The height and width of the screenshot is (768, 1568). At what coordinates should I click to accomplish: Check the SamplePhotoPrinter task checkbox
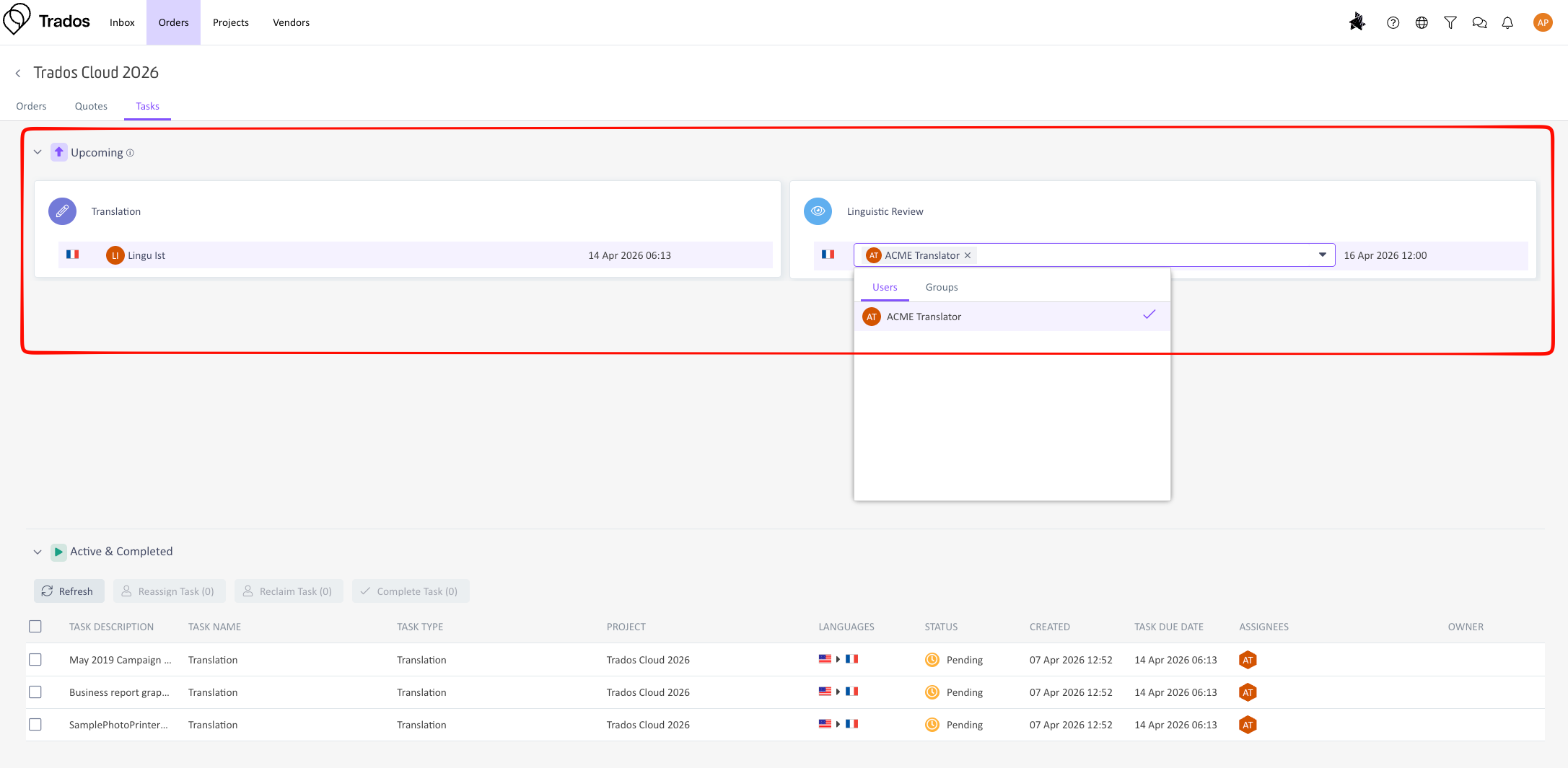click(35, 725)
